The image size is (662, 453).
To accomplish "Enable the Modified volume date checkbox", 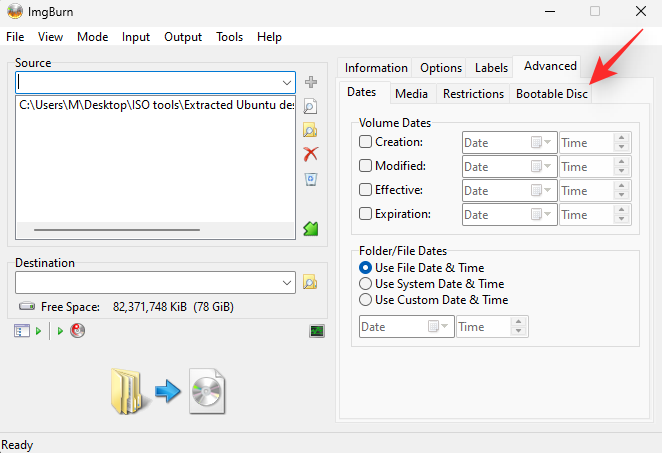I will pyautogui.click(x=365, y=165).
